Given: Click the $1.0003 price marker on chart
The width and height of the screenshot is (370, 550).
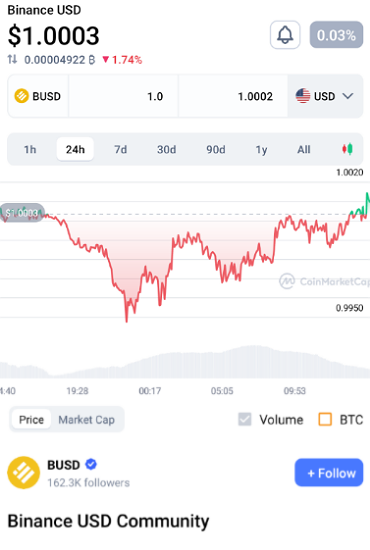Looking at the screenshot, I should (22, 213).
